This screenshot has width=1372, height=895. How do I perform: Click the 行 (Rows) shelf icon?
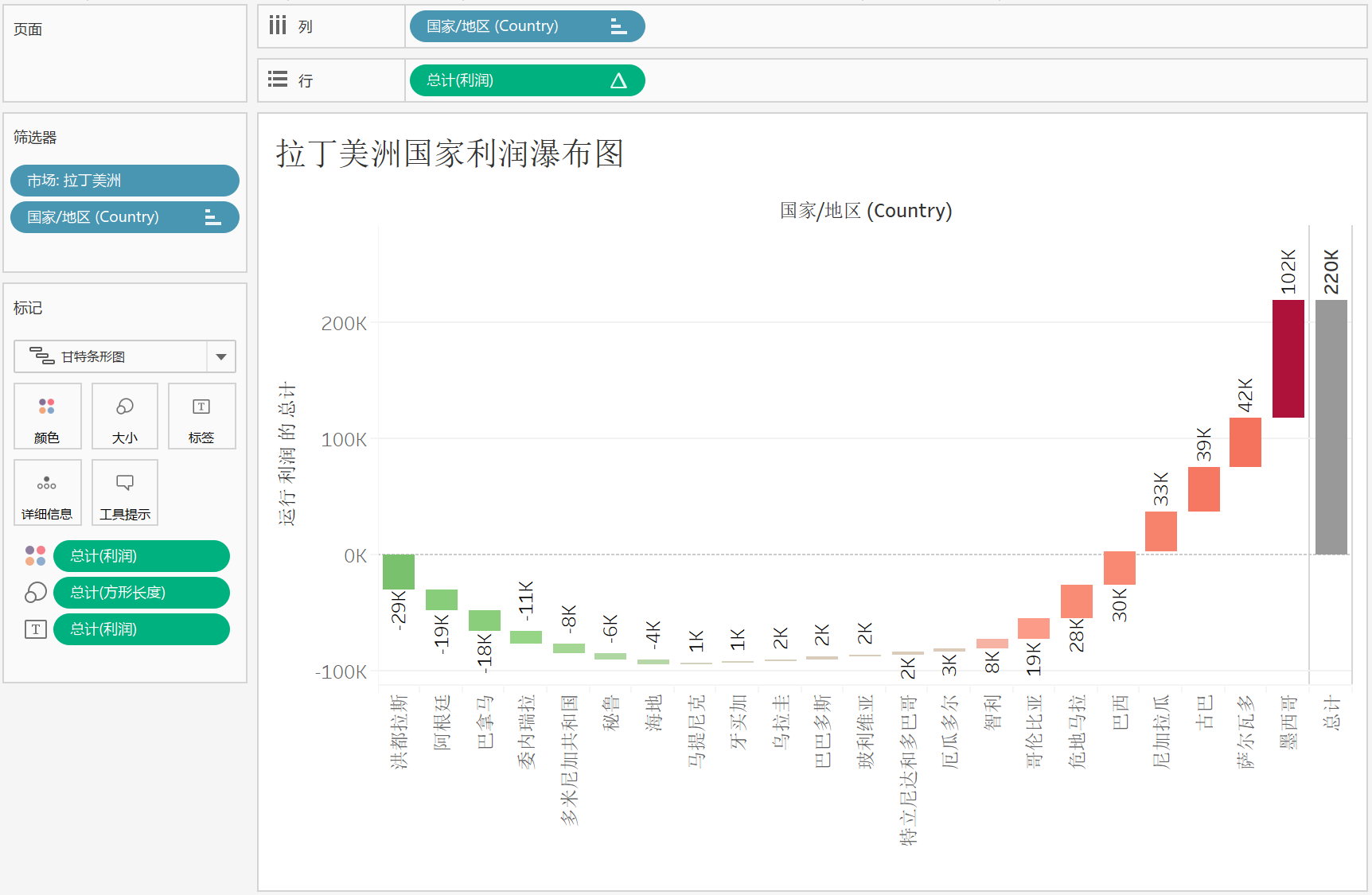[x=277, y=80]
